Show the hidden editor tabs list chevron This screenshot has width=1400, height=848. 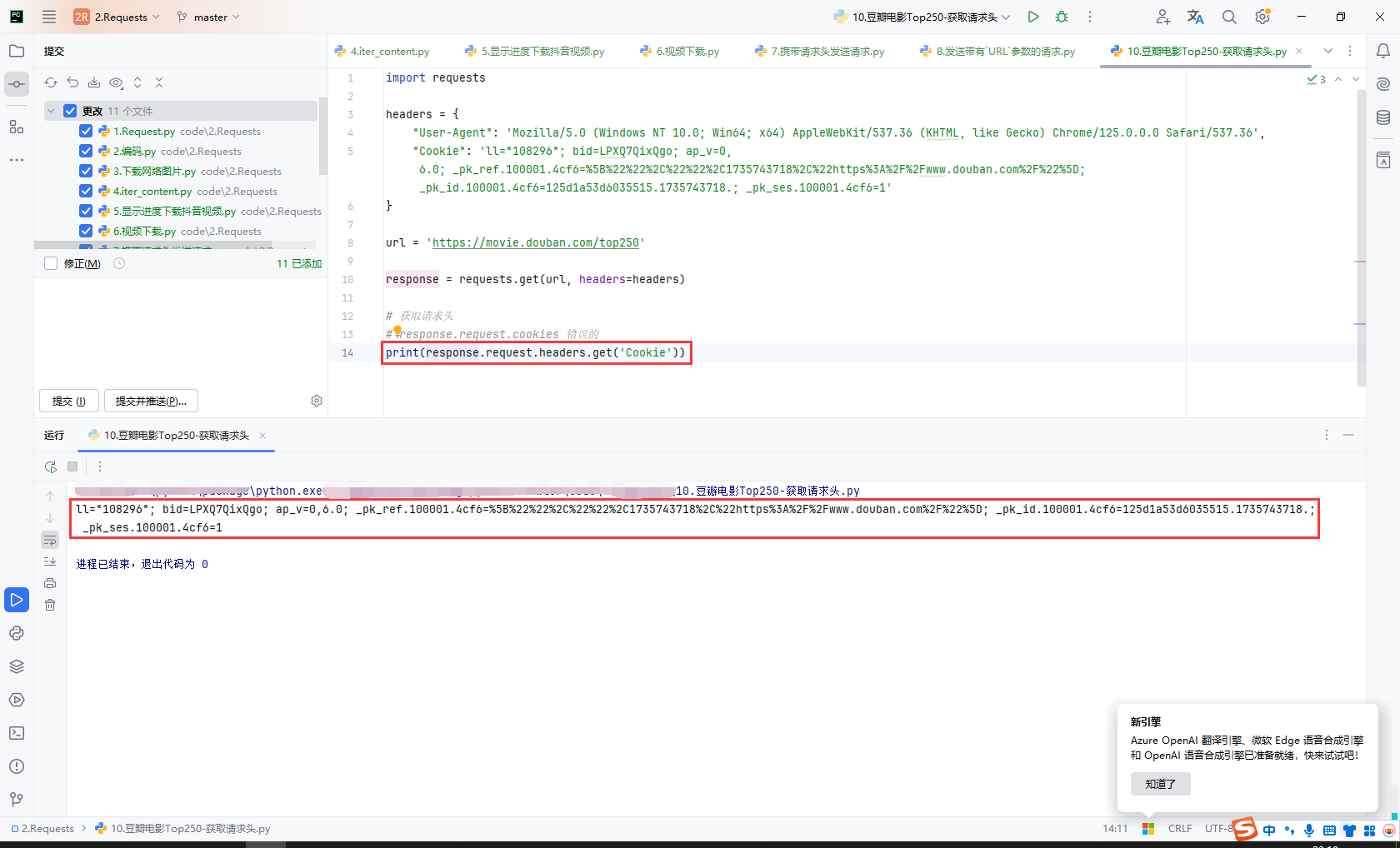click(x=1328, y=51)
